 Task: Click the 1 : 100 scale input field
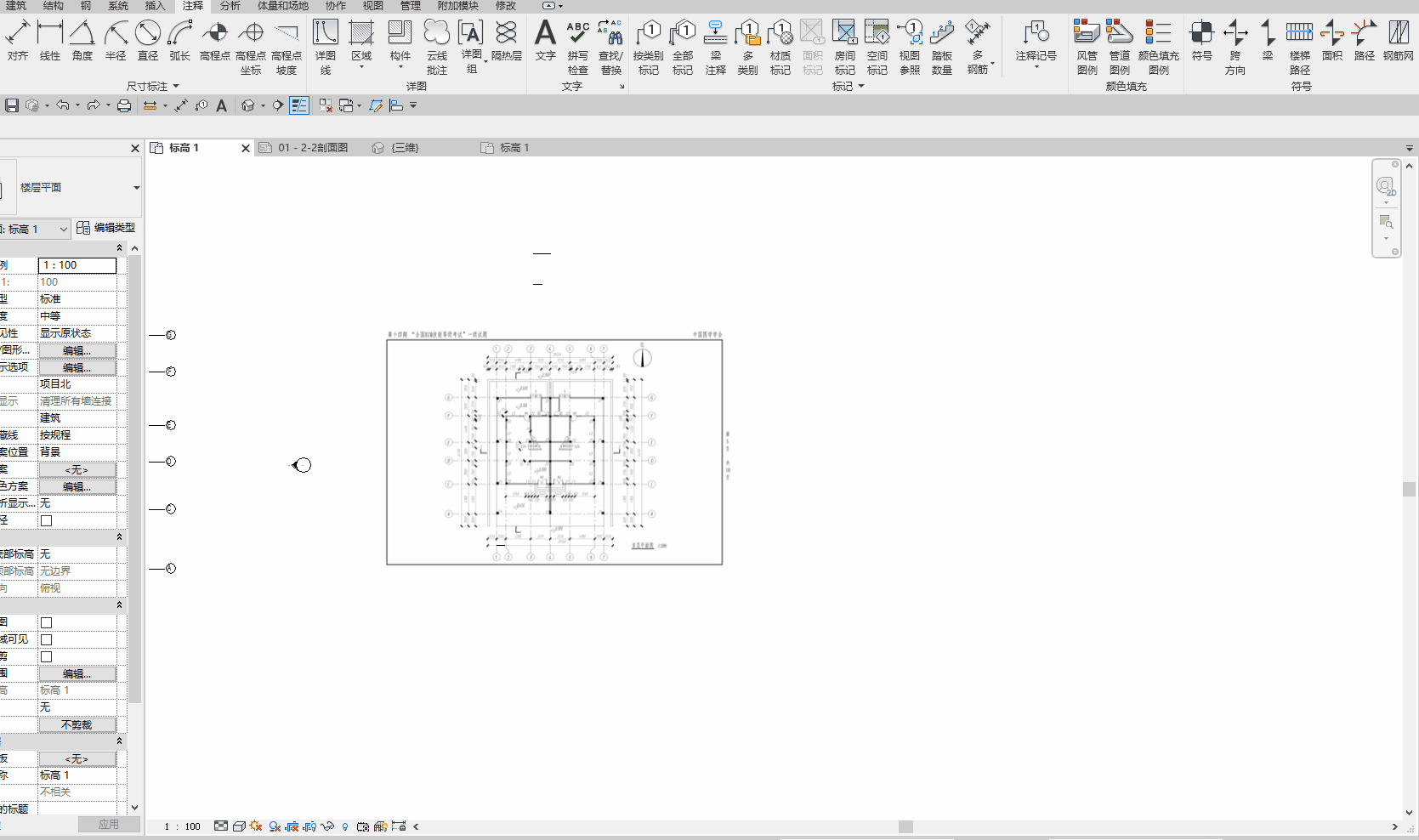pyautogui.click(x=77, y=265)
